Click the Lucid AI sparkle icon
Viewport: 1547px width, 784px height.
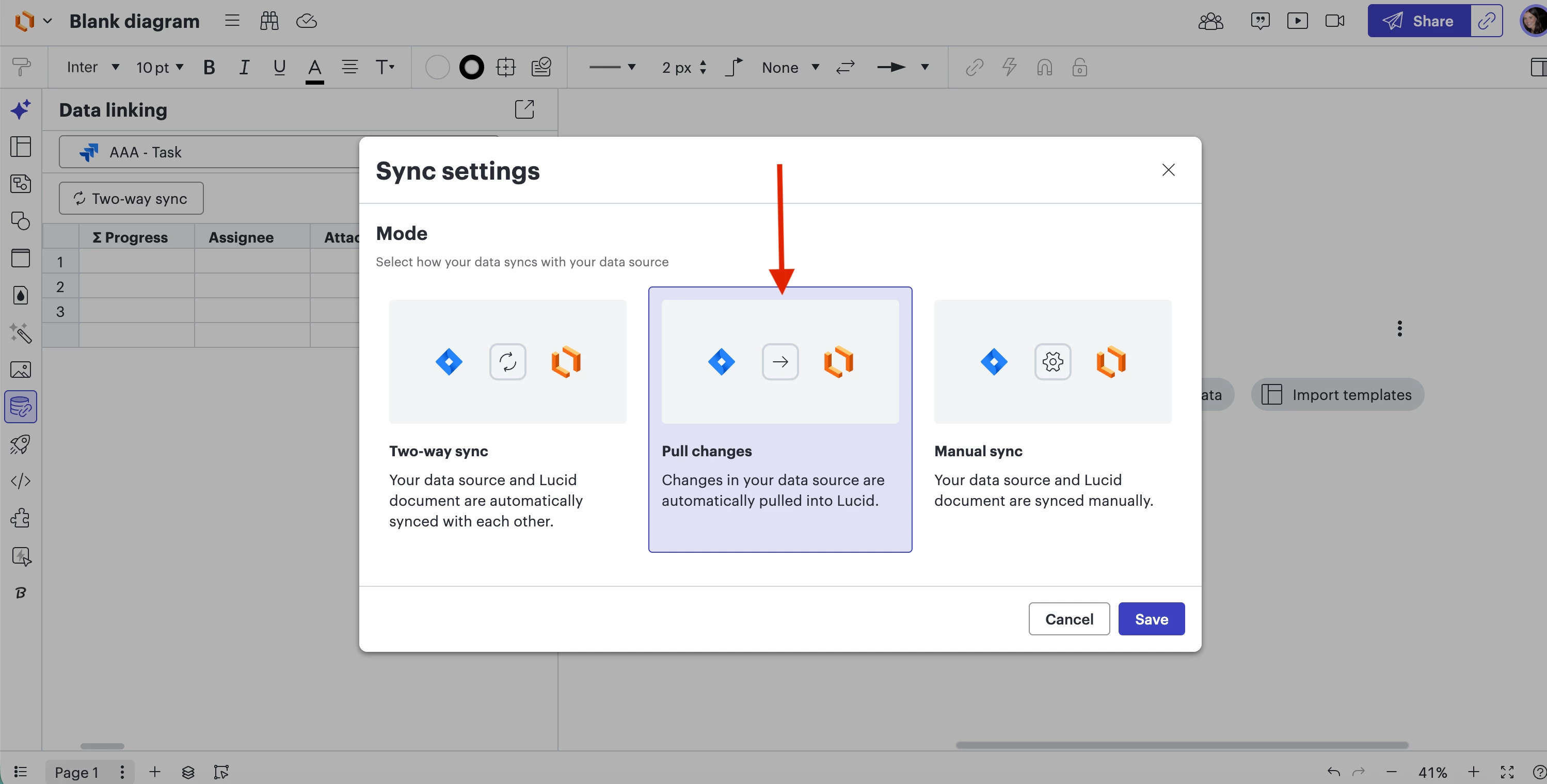pos(21,110)
